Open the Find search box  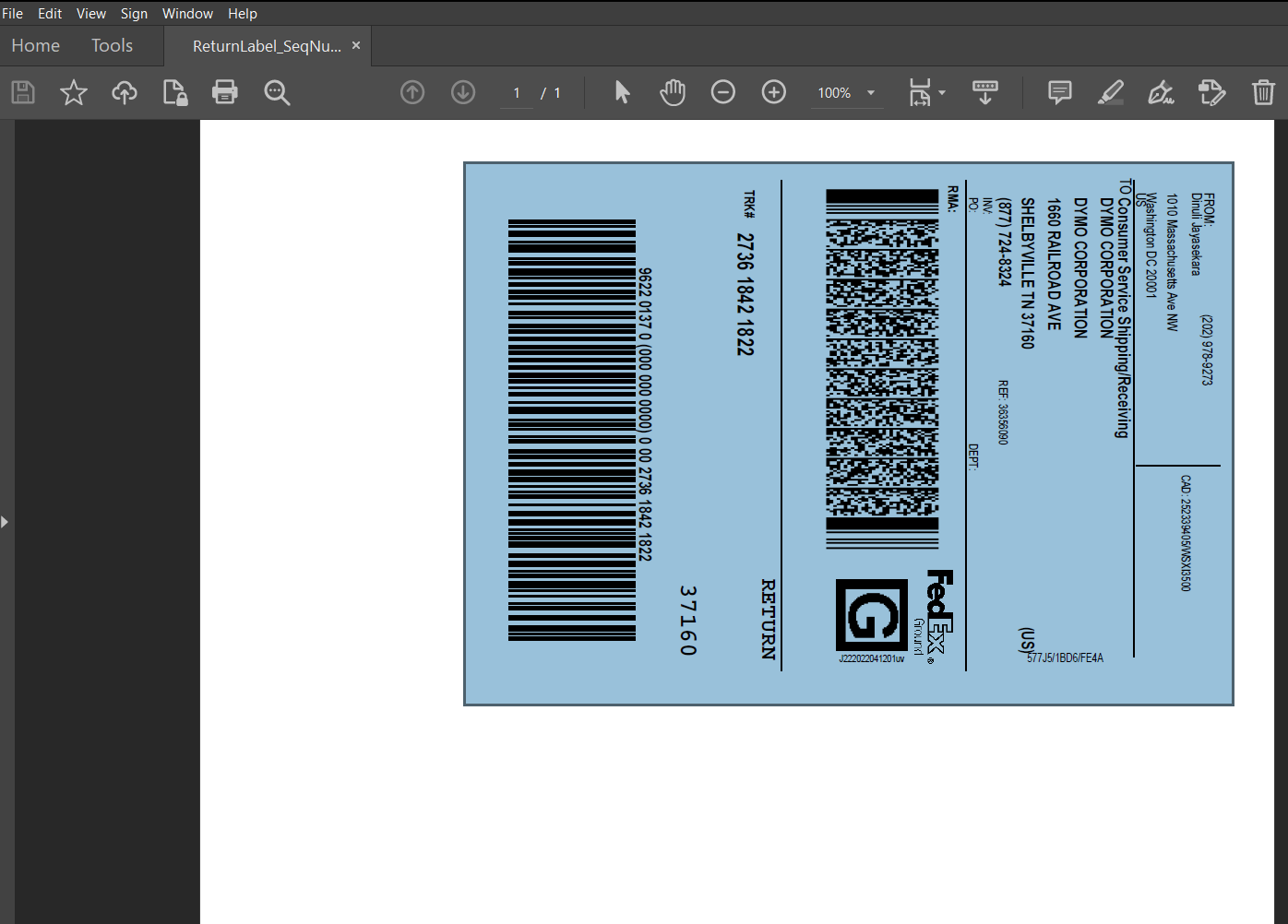[x=277, y=92]
